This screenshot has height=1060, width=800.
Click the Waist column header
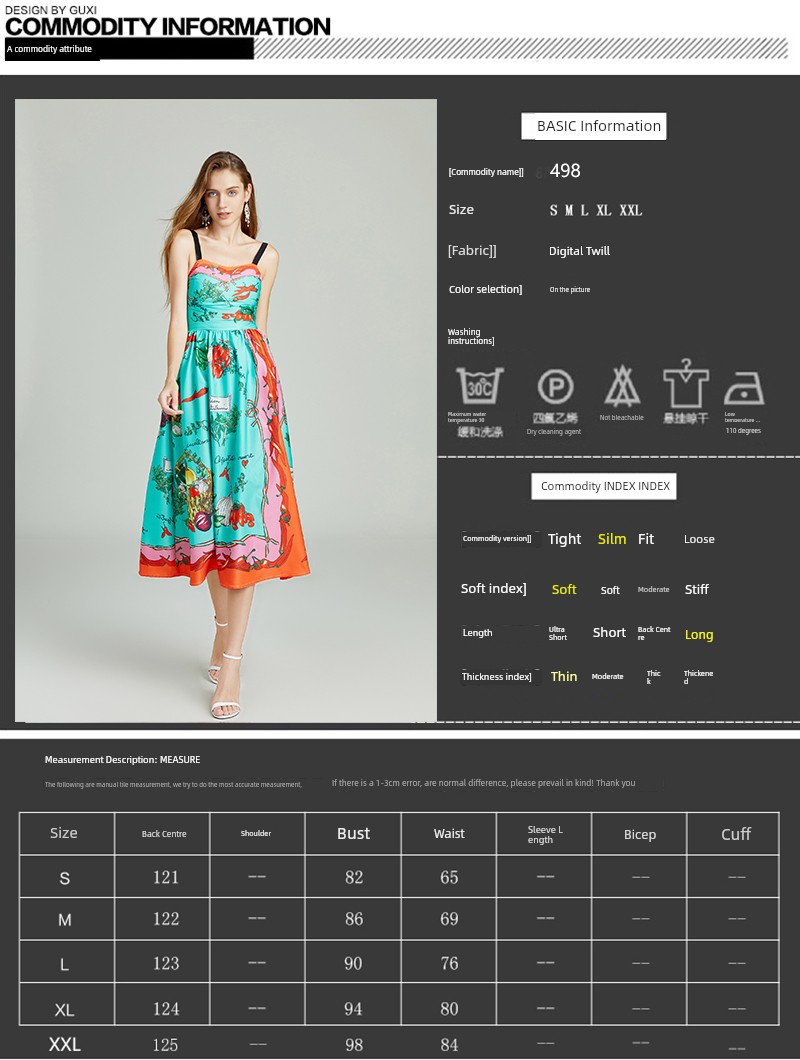click(x=449, y=834)
